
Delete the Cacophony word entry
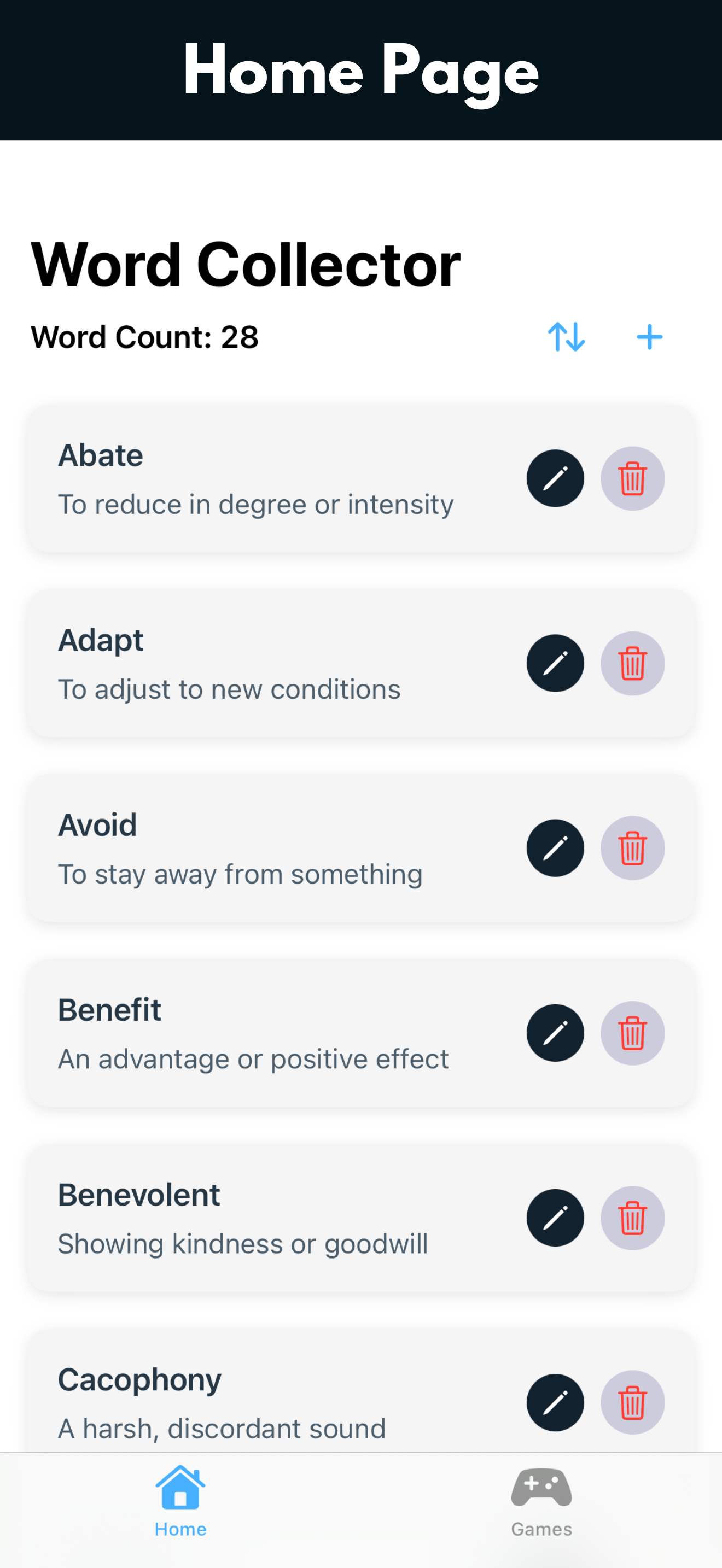coord(632,1402)
